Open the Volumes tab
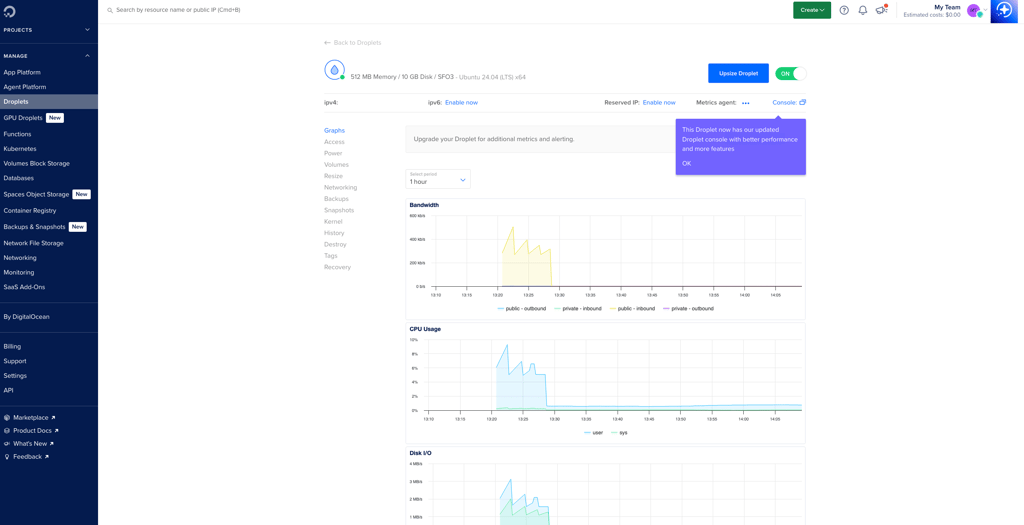The height and width of the screenshot is (525, 1024). (336, 165)
